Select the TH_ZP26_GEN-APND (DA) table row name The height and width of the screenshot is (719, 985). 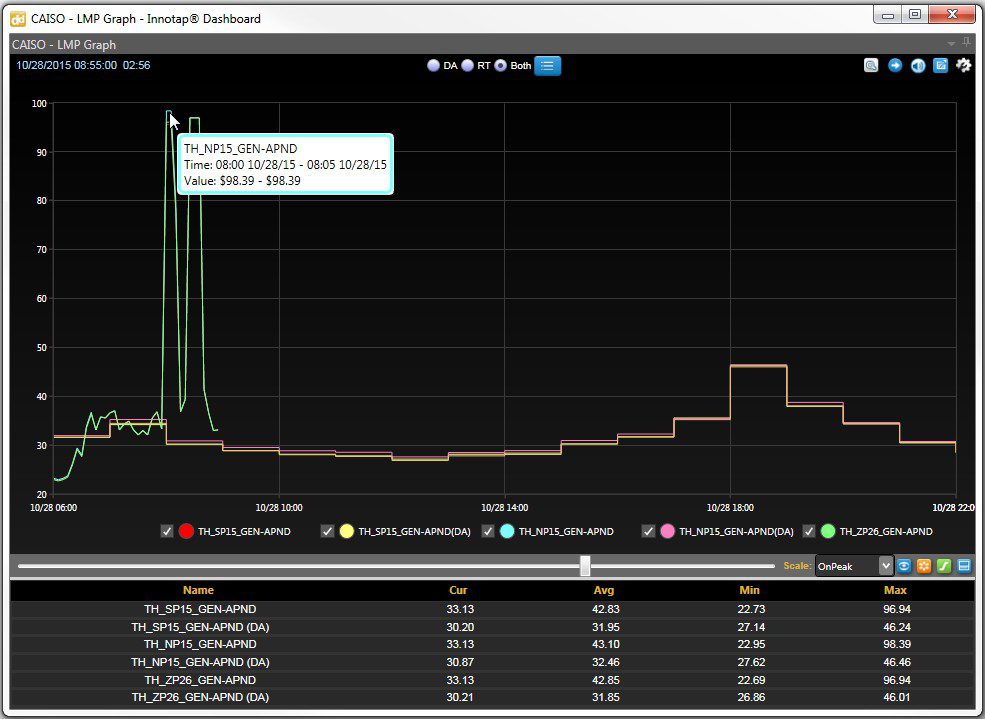click(x=200, y=697)
